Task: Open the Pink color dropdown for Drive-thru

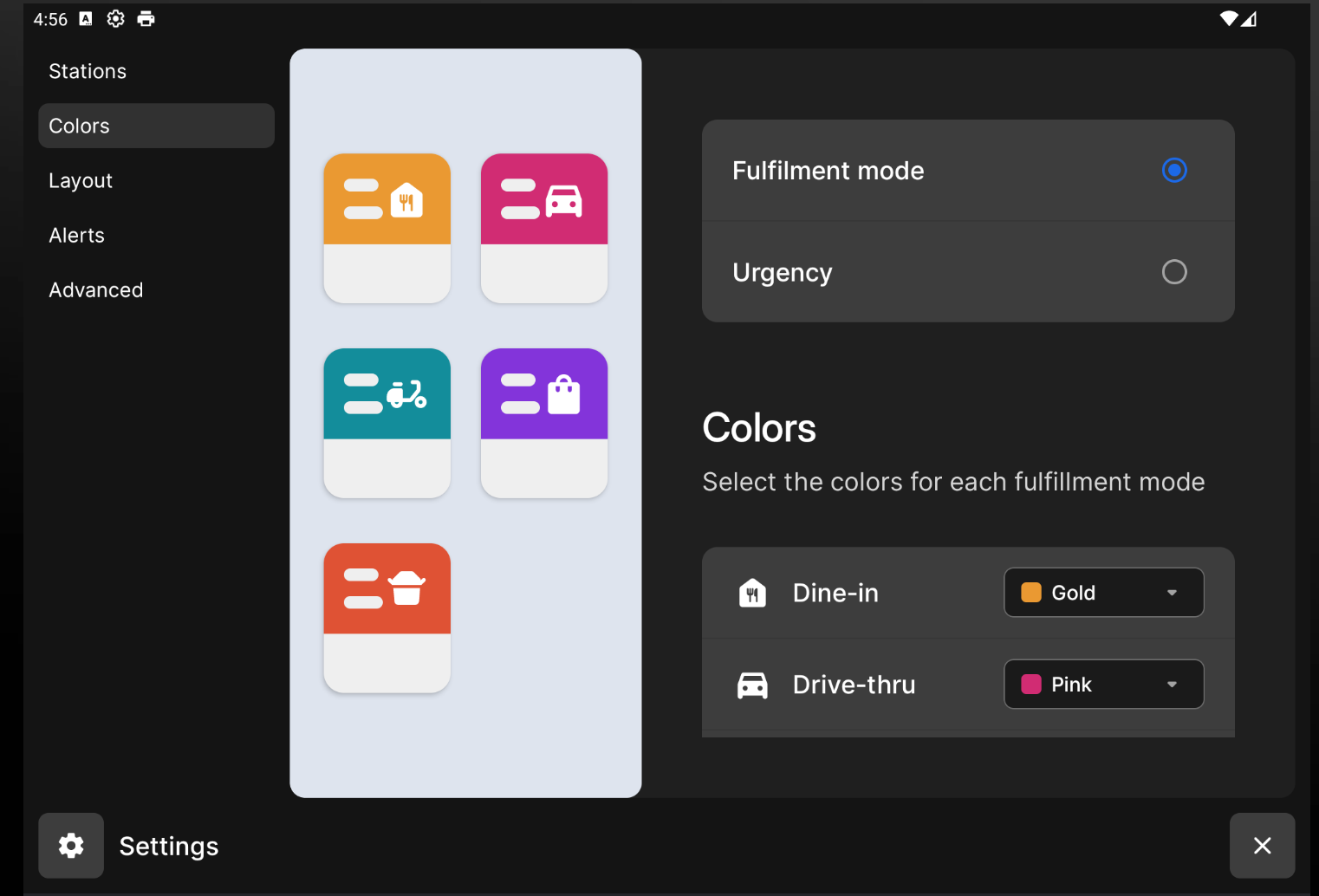Action: click(x=1103, y=685)
